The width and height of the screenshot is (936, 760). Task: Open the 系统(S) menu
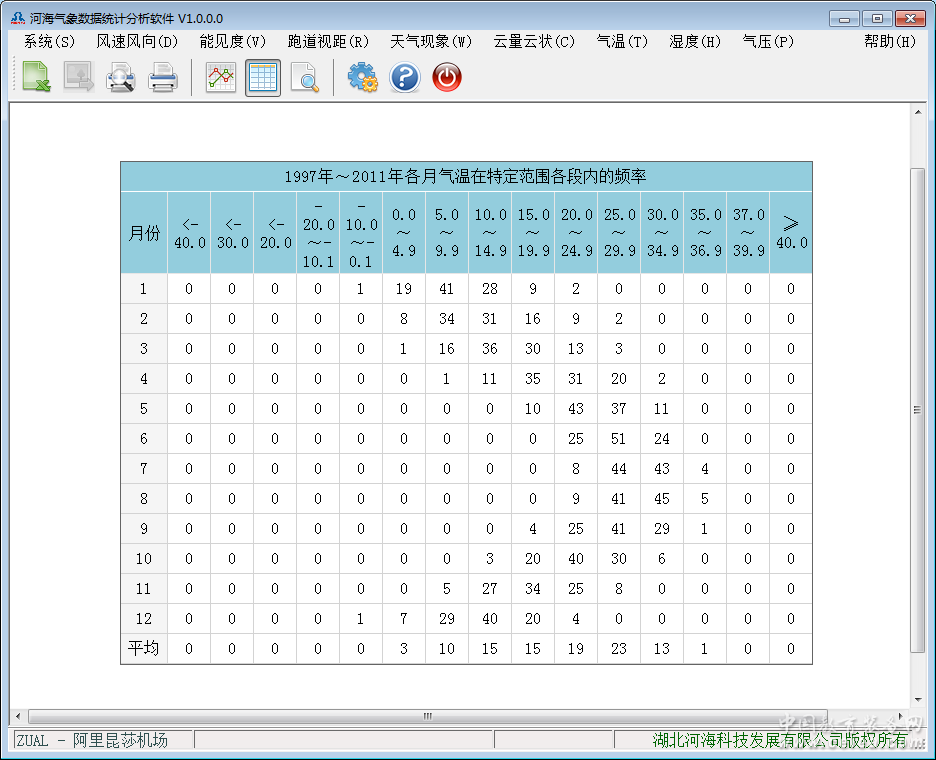[x=49, y=41]
